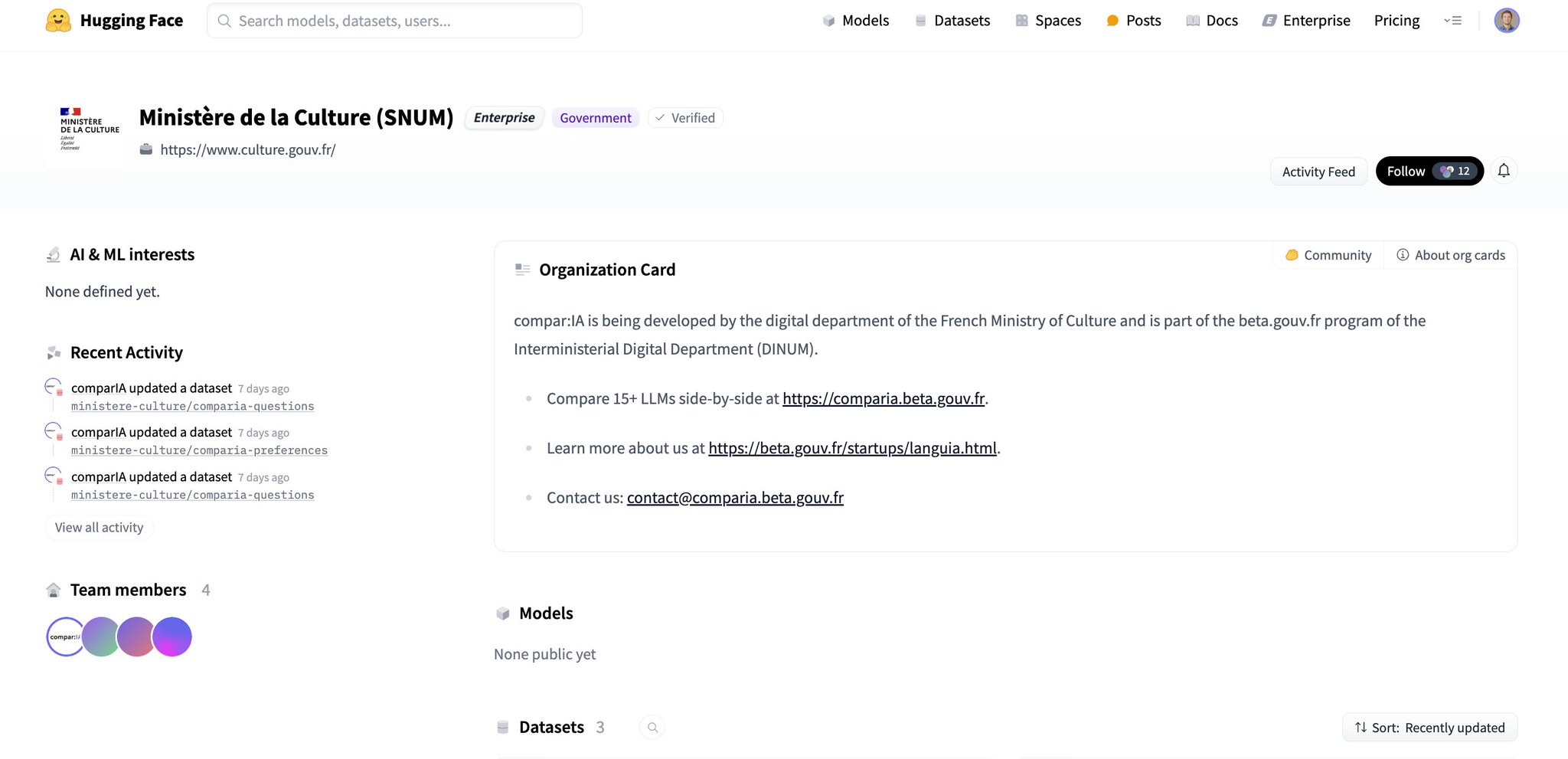Click the Hugging Face emoji logo

(58, 21)
